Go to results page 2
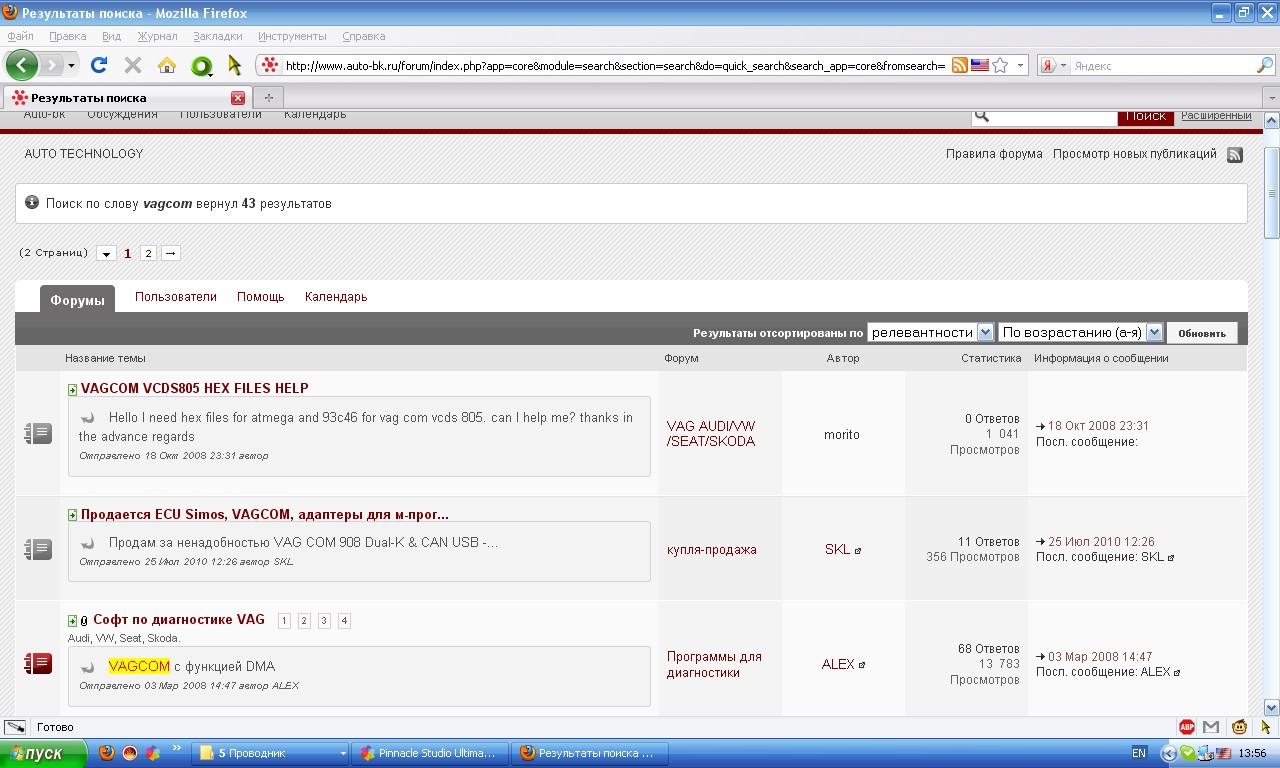This screenshot has height=768, width=1280. [148, 253]
